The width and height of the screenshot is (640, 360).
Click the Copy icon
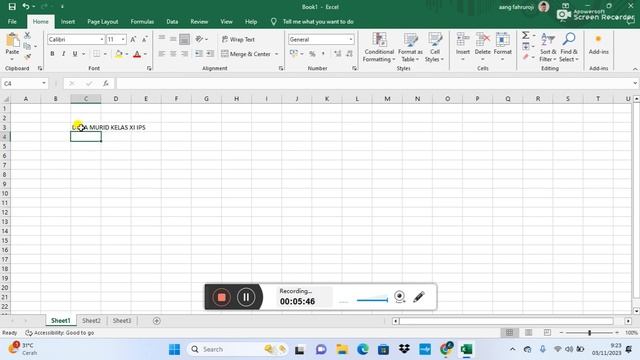tap(27, 46)
